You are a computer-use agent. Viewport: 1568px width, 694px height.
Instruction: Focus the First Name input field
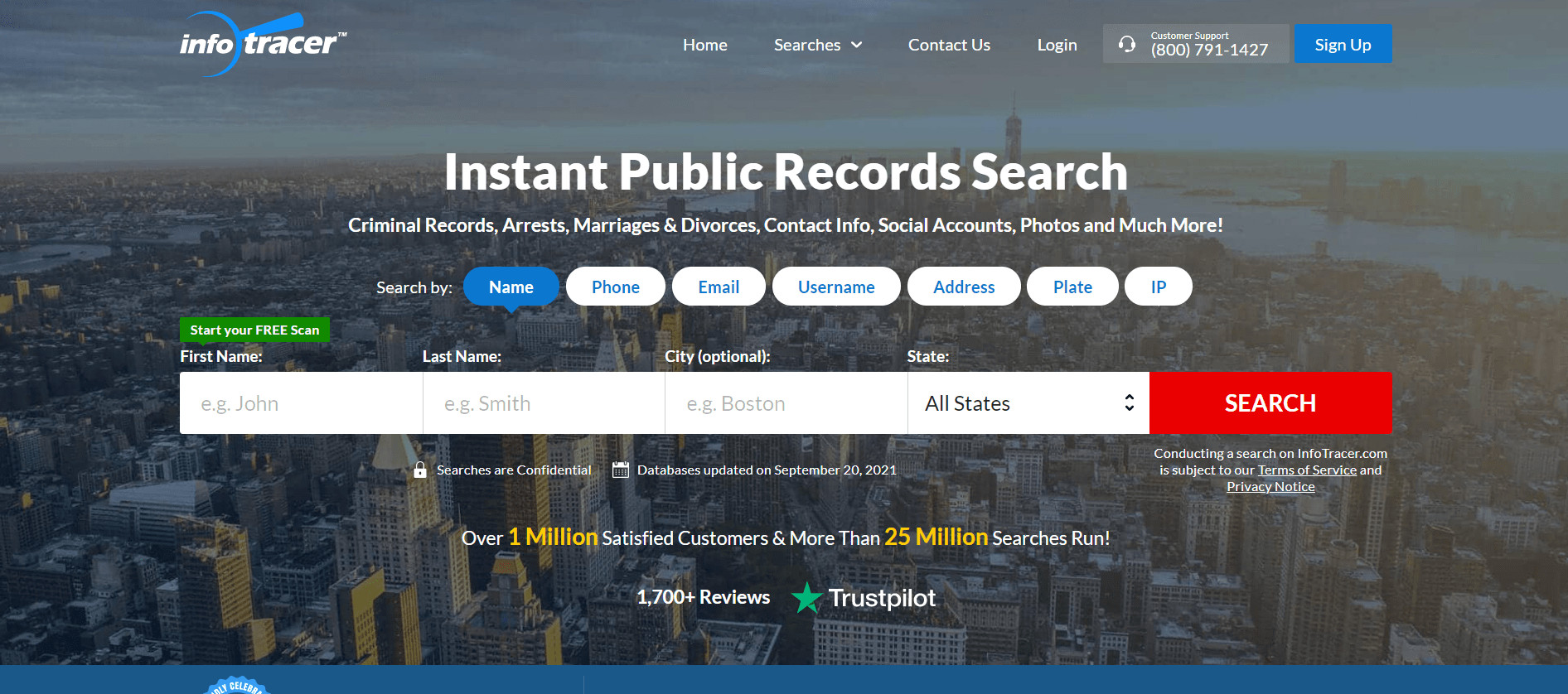(x=301, y=403)
